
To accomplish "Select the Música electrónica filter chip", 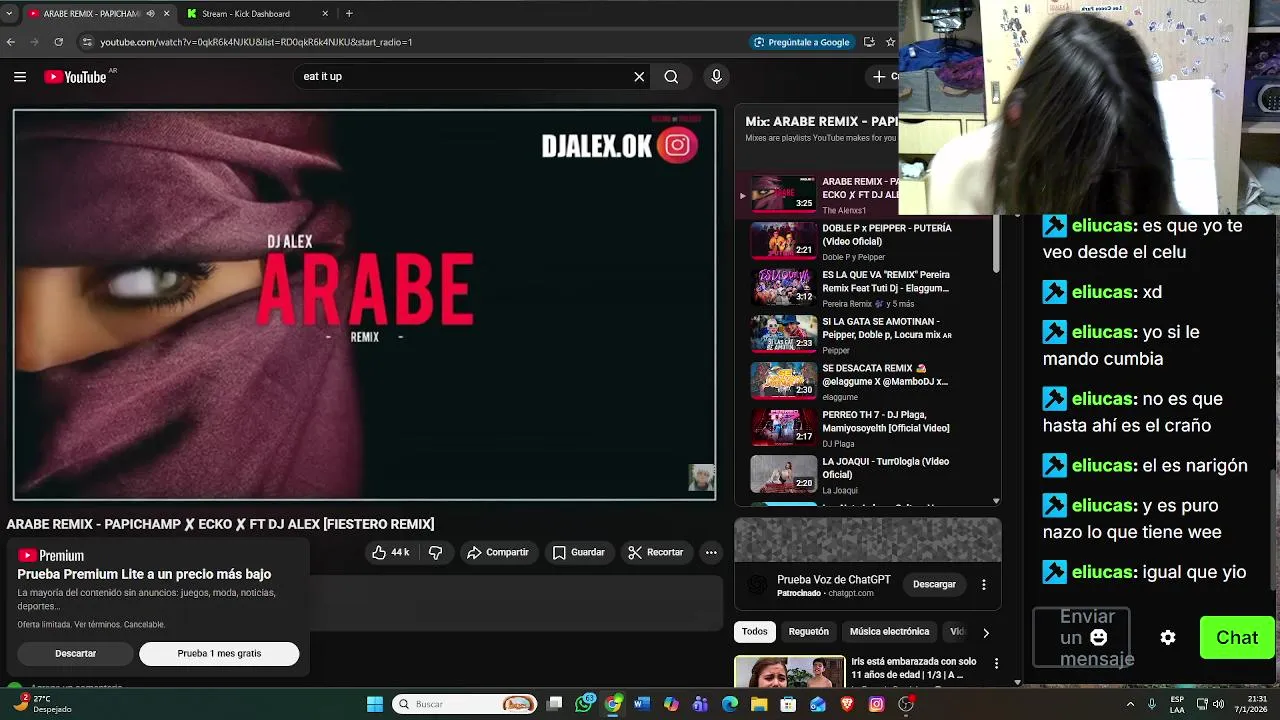I will [889, 632].
